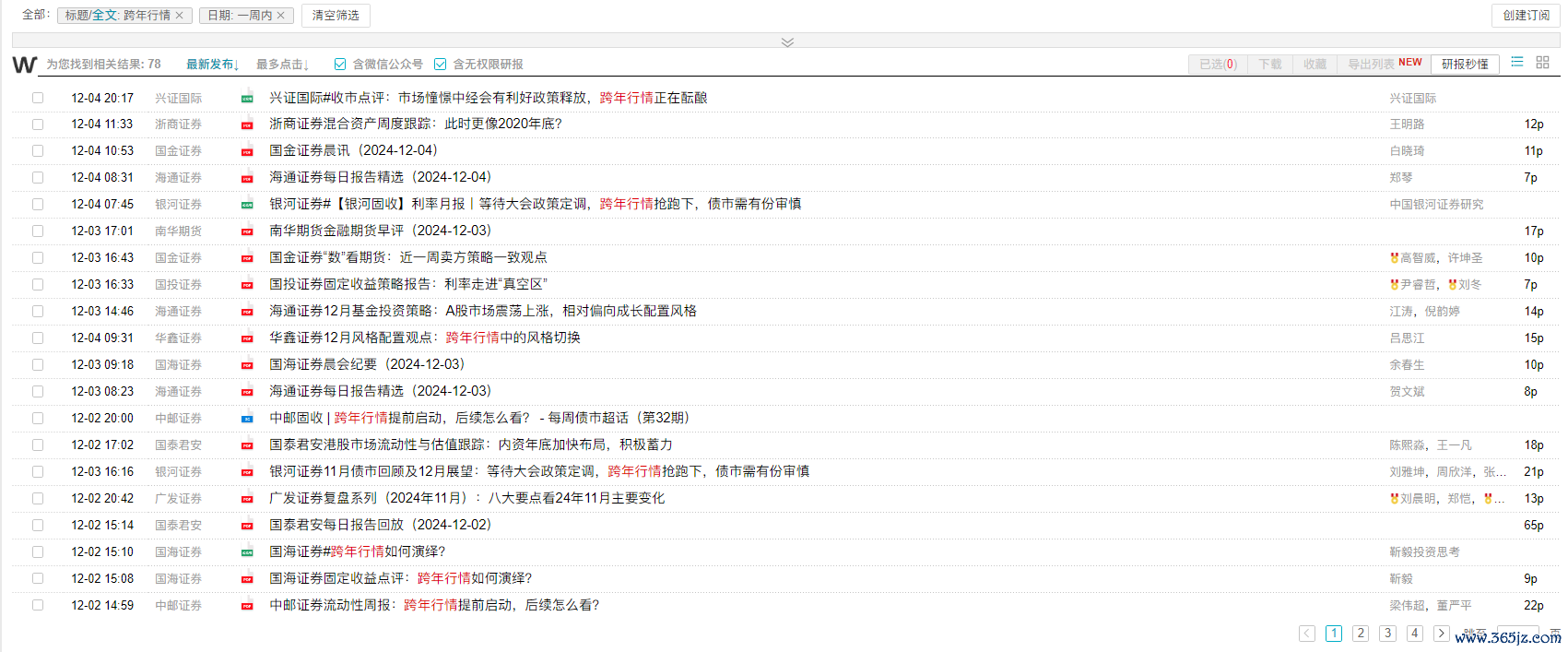Viewport: 1568px width, 652px height.
Task: Open PDF icon for 海通证券每日报告精选 (2024-12-04)
Action: (x=247, y=179)
